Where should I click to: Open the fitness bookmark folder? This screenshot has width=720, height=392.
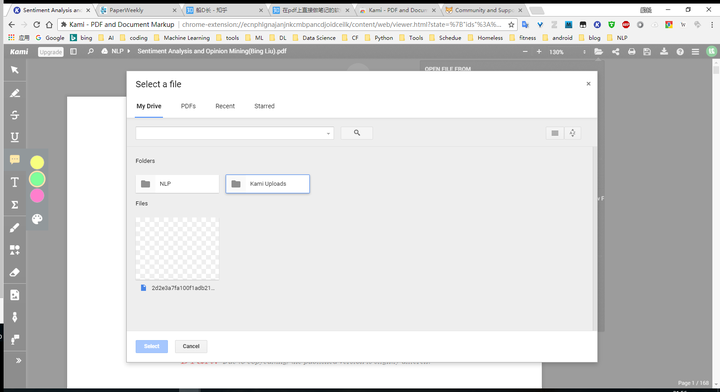pyautogui.click(x=523, y=38)
